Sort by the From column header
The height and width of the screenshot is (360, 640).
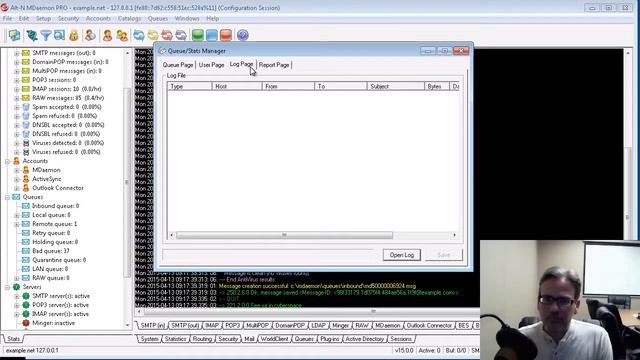288,87
